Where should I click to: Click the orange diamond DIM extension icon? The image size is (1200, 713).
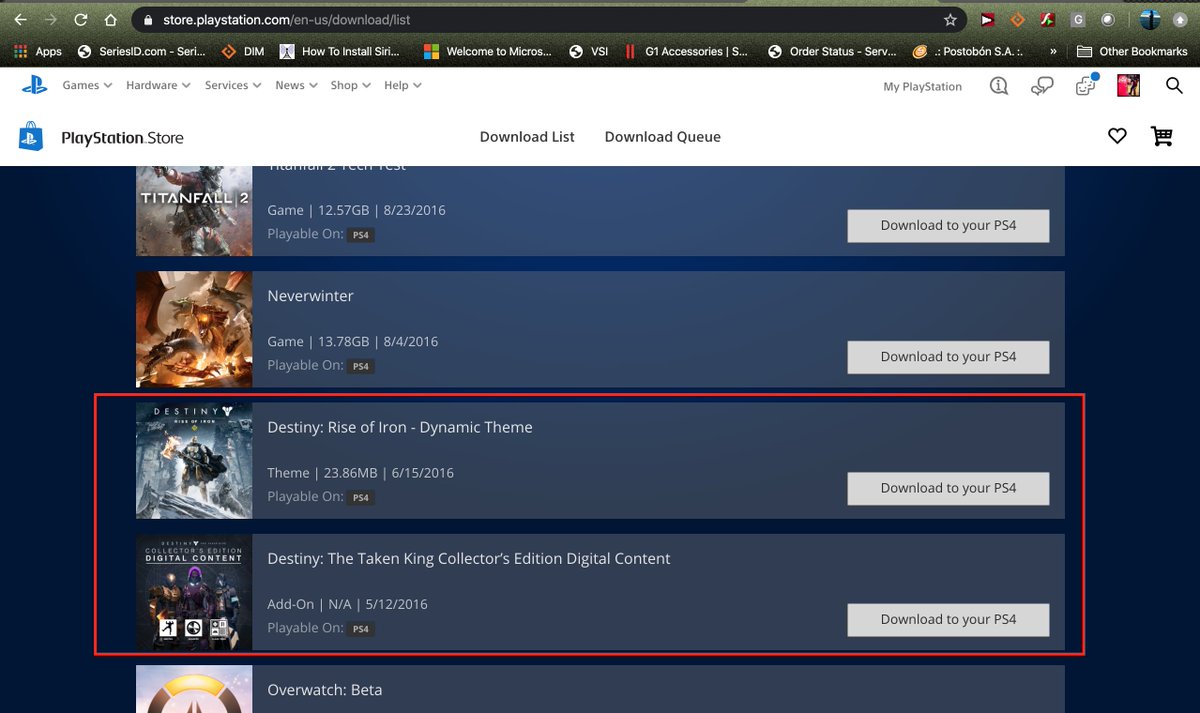pos(1018,19)
